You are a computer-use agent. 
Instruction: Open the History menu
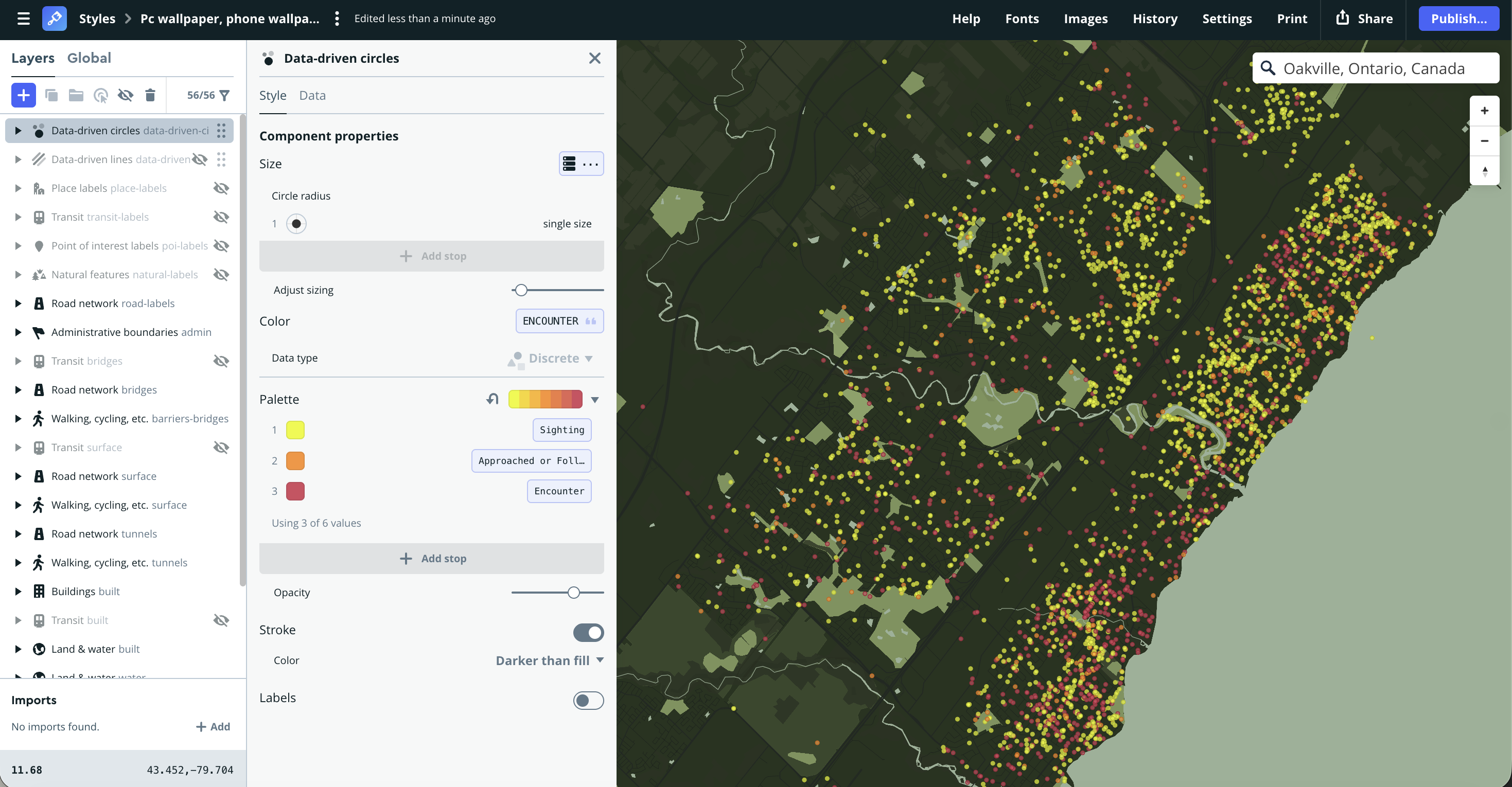click(x=1154, y=18)
